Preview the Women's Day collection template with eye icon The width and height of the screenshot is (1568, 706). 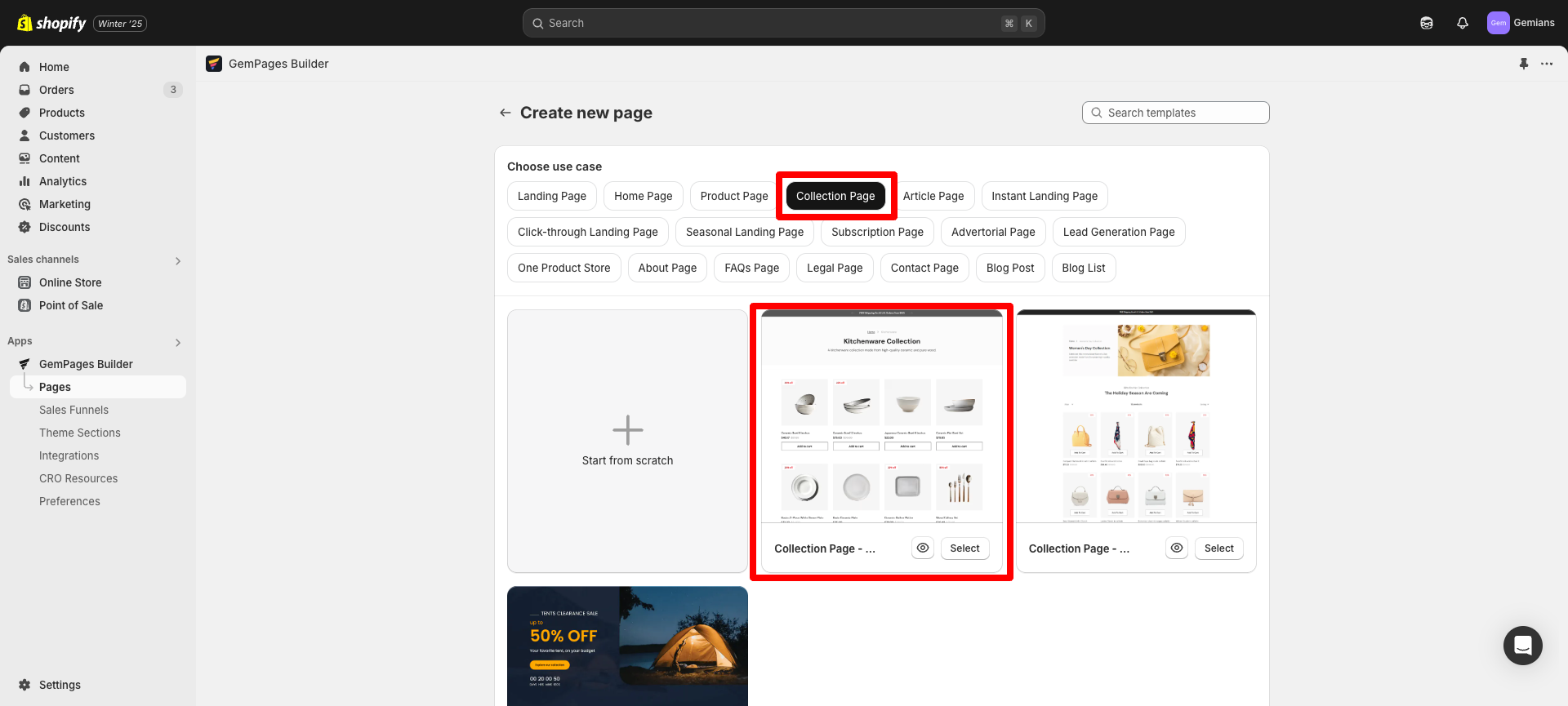(x=1176, y=548)
